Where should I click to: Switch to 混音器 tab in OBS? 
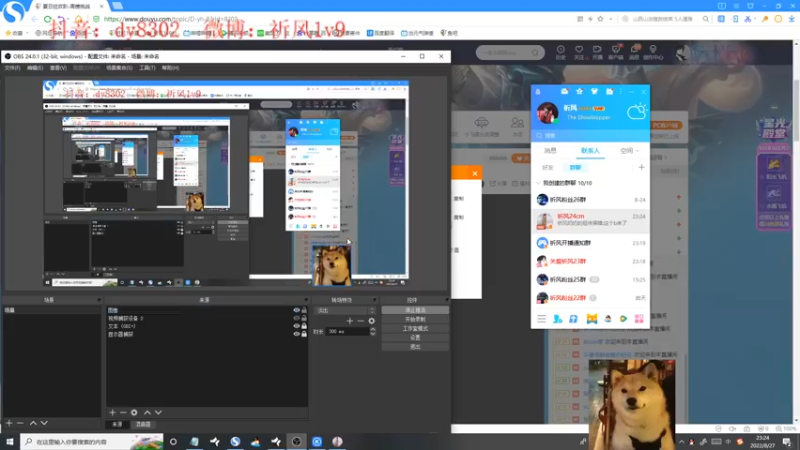point(143,424)
